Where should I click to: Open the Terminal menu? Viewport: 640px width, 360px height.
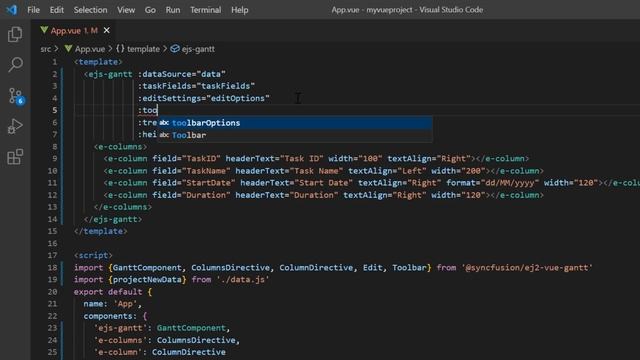205,10
